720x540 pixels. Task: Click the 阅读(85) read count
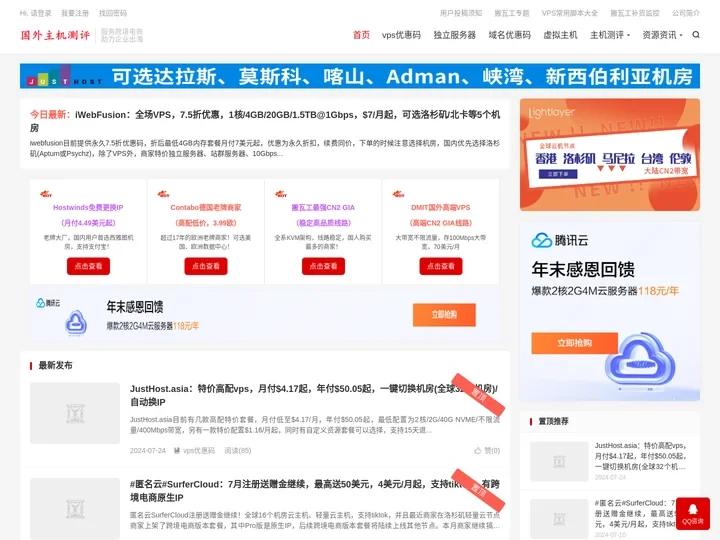(237, 450)
